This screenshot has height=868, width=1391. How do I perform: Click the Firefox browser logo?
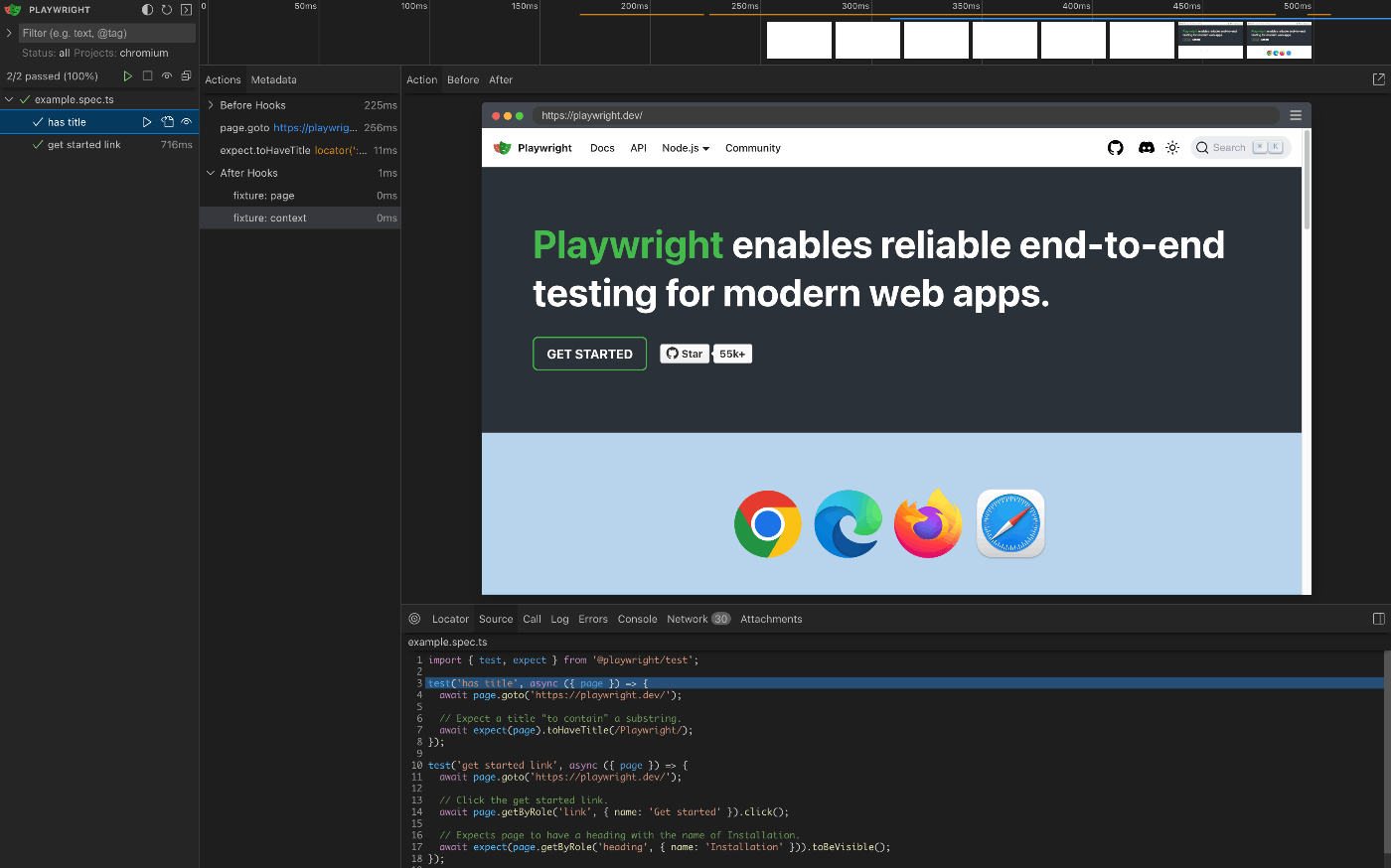[x=928, y=522]
